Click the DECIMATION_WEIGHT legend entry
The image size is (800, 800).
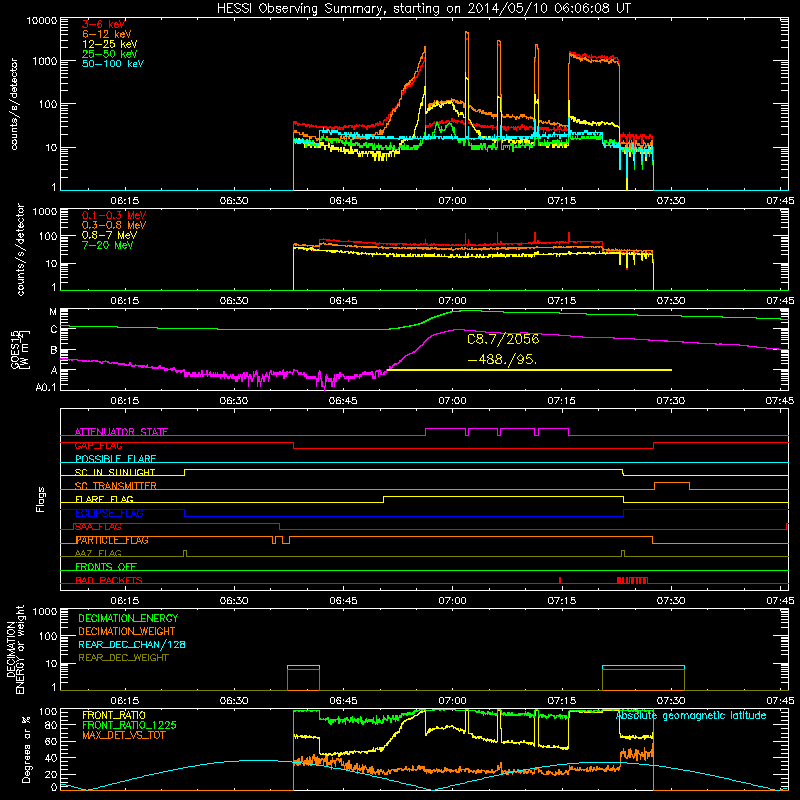(127, 631)
